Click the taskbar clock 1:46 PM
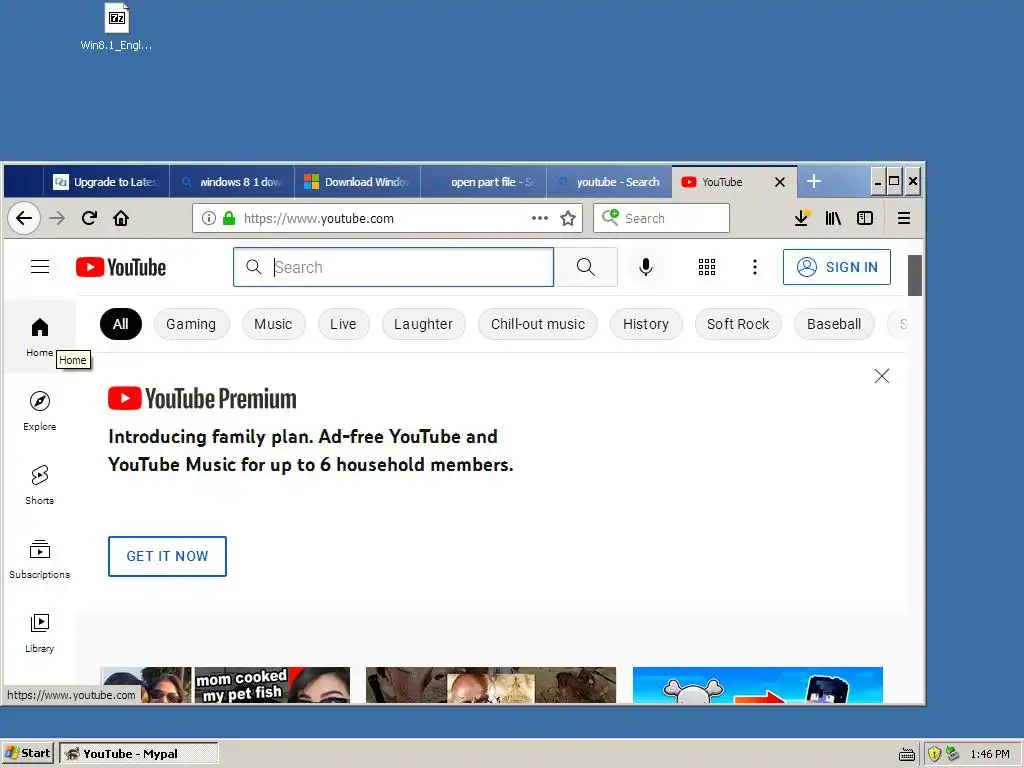This screenshot has width=1024, height=768. [990, 754]
